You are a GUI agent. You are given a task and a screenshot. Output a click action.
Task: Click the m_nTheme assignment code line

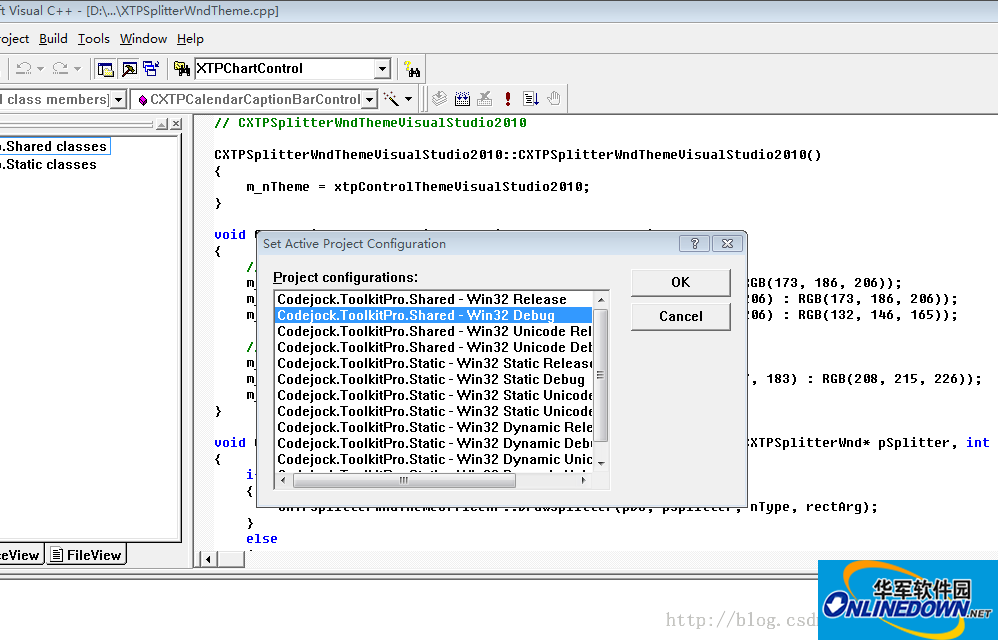point(418,186)
